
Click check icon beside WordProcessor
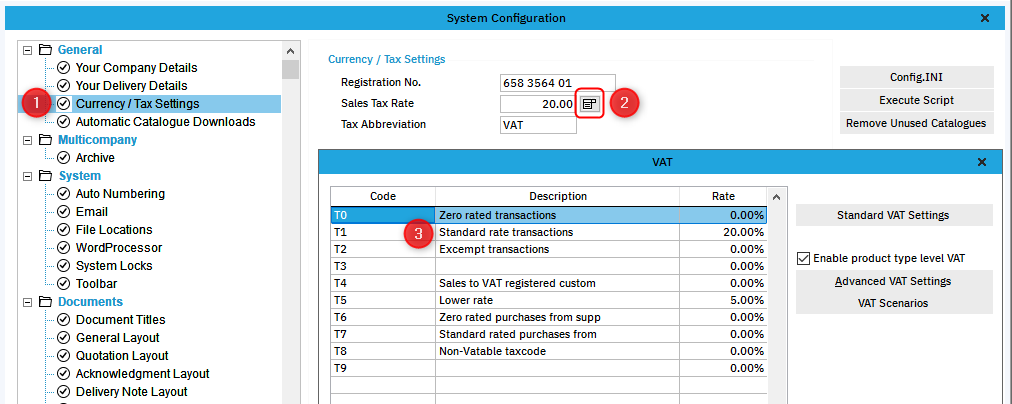point(64,248)
